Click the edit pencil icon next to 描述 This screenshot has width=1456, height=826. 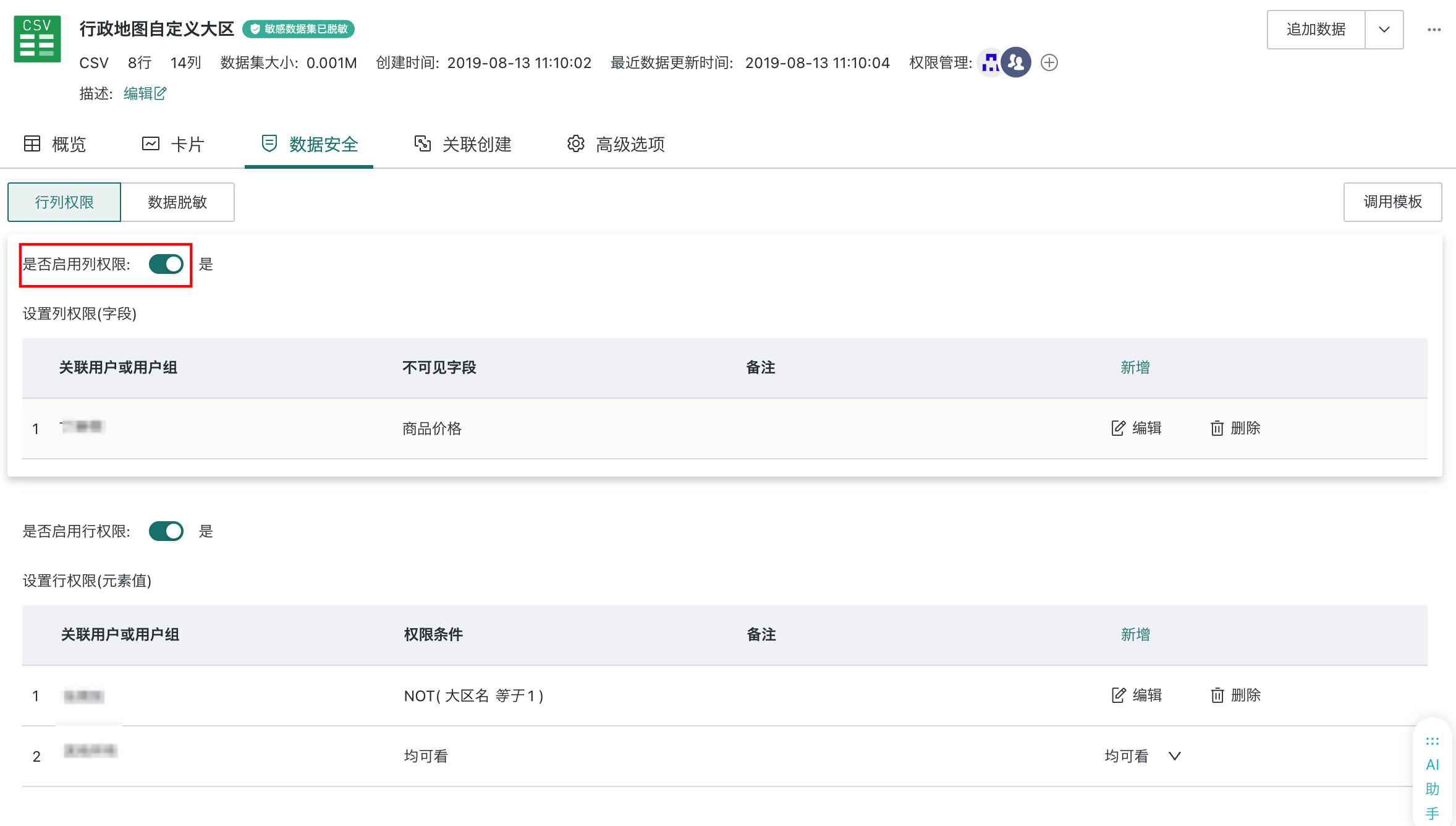pyautogui.click(x=160, y=93)
